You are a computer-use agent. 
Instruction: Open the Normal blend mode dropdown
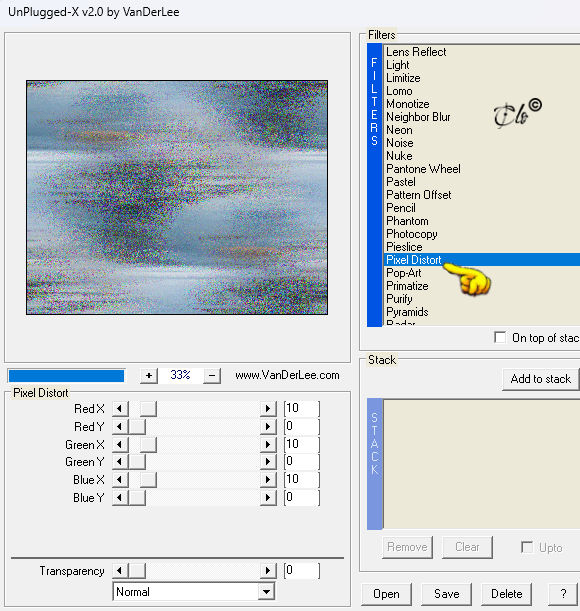[x=266, y=592]
